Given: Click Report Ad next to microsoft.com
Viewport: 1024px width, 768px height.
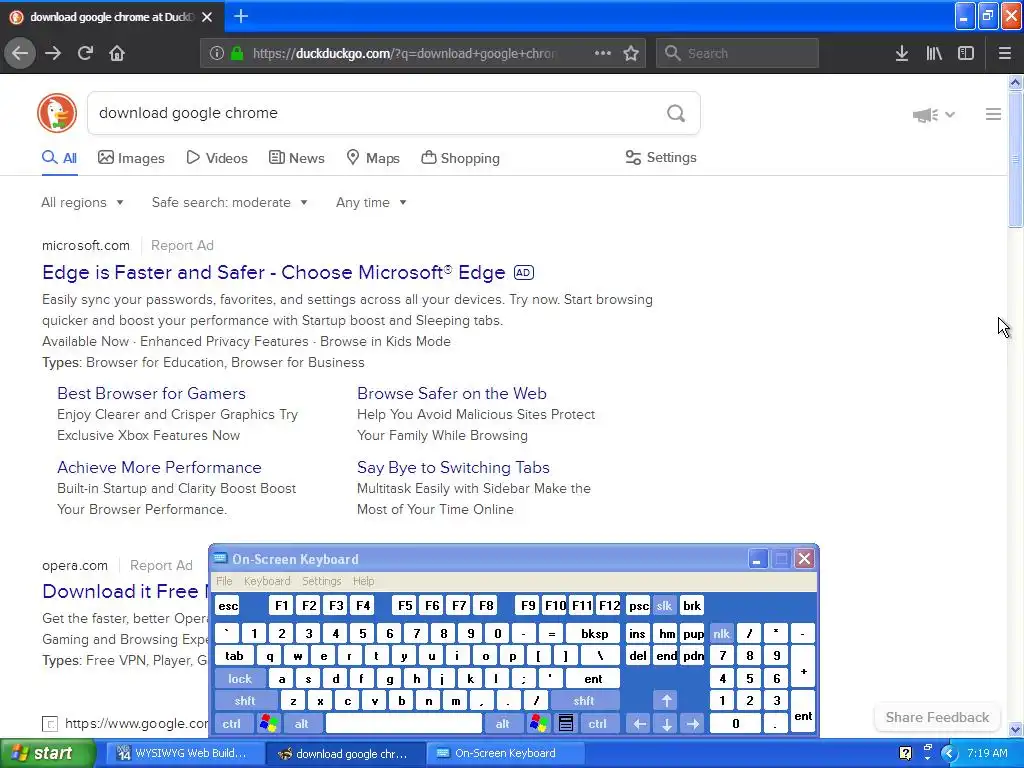Looking at the screenshot, I should [x=182, y=246].
